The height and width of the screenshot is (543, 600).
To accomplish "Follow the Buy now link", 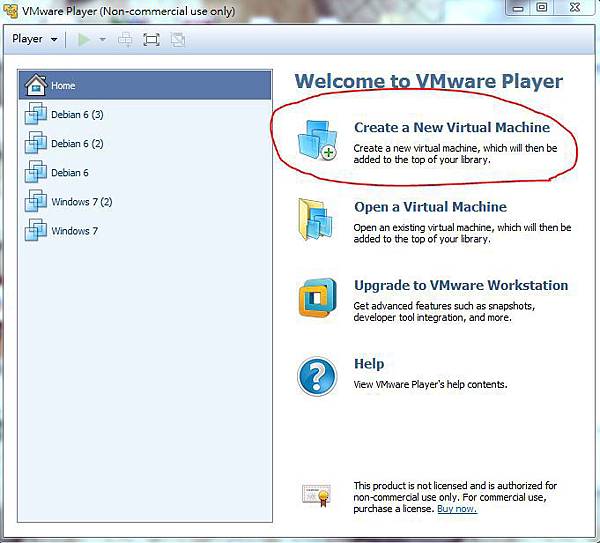I will tap(457, 509).
